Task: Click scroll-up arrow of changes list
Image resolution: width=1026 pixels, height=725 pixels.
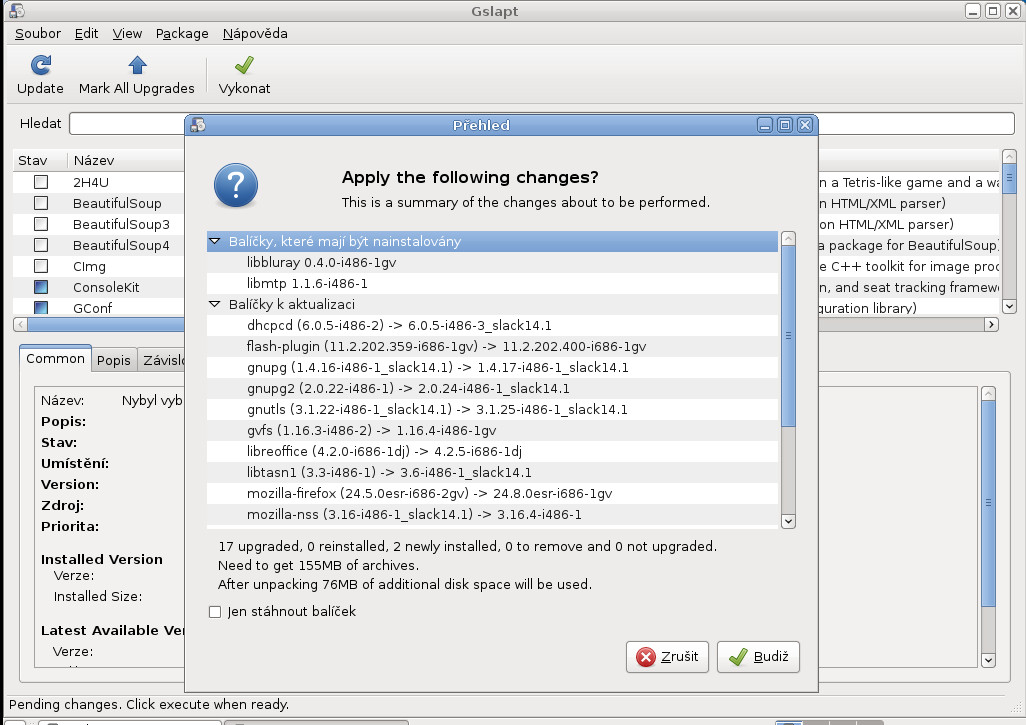Action: (788, 239)
